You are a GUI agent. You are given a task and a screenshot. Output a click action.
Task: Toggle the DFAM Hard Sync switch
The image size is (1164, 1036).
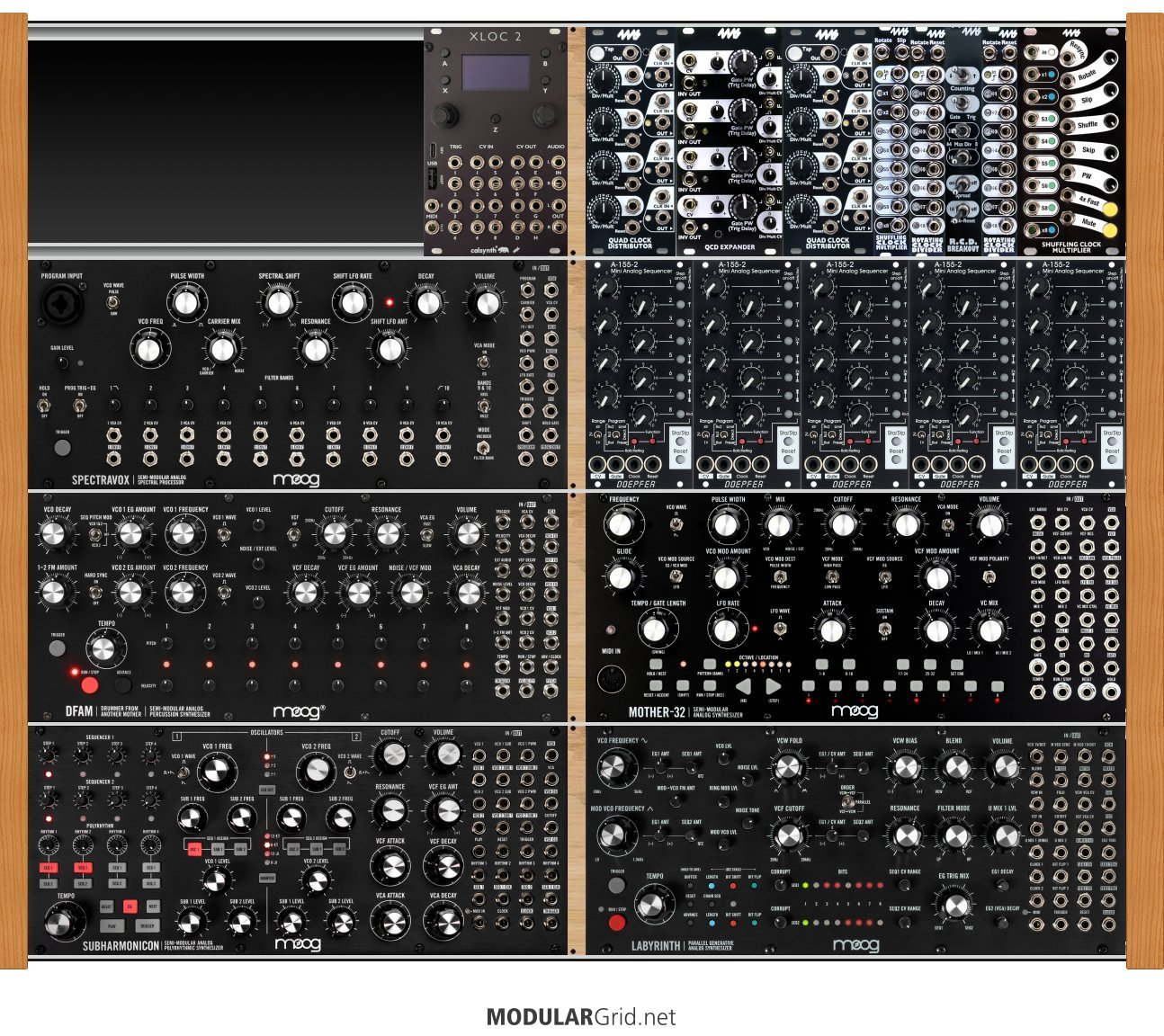(95, 591)
